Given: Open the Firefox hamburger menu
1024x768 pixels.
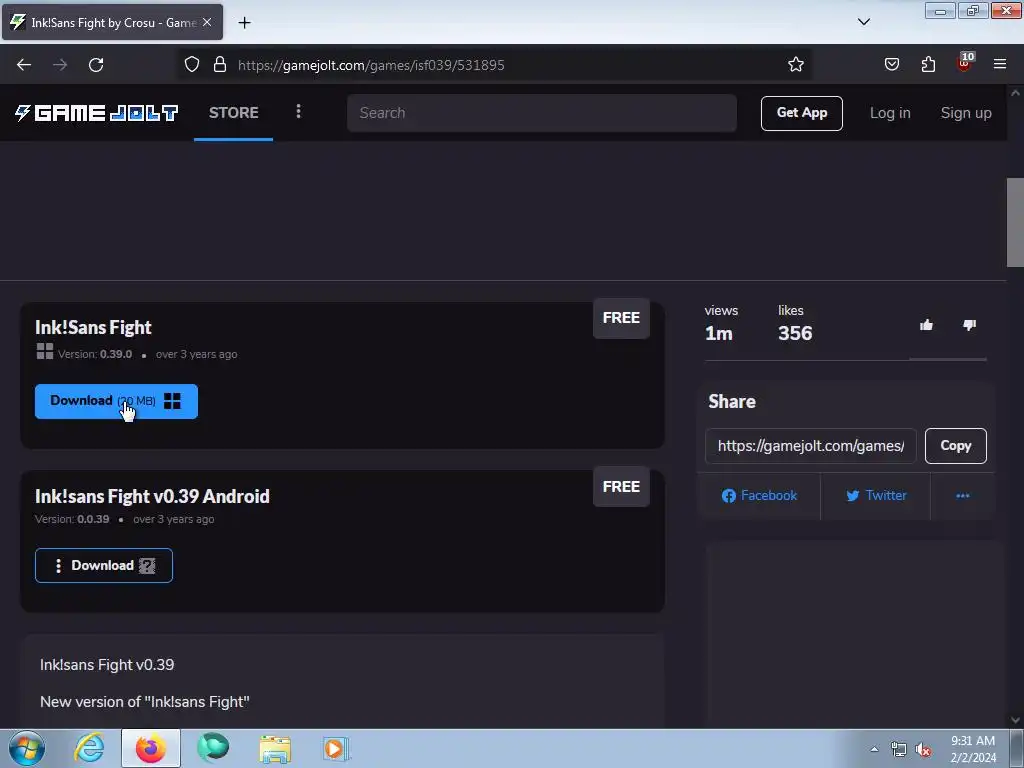Looking at the screenshot, I should click(x=1000, y=65).
